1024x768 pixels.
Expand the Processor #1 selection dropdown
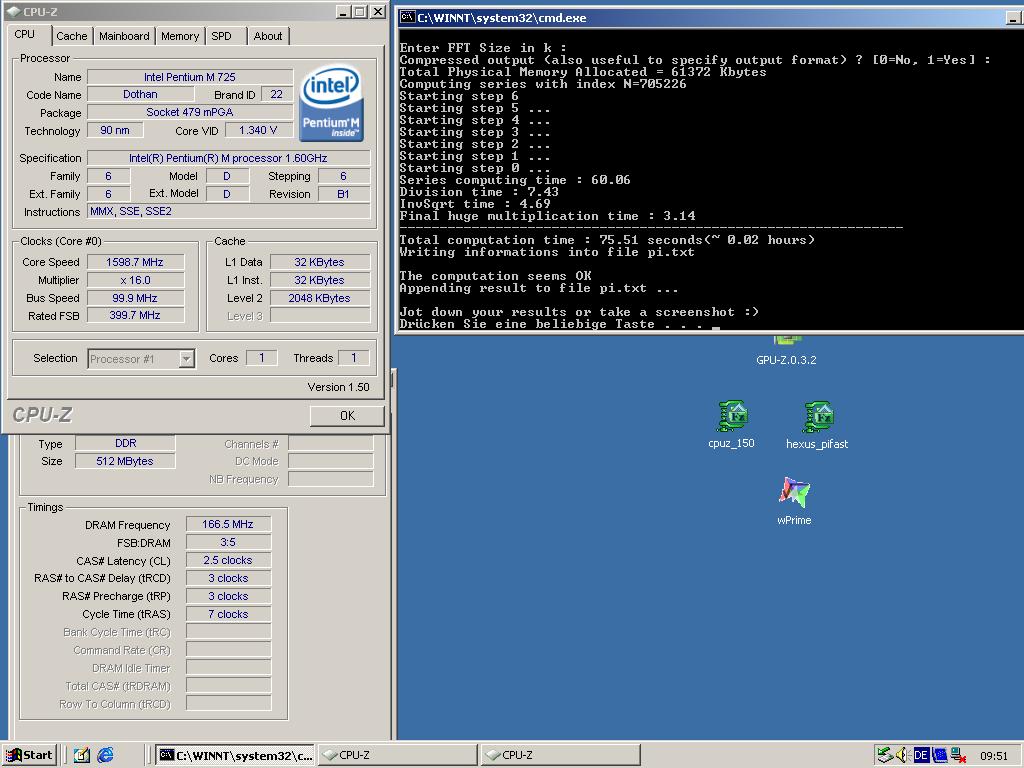187,359
